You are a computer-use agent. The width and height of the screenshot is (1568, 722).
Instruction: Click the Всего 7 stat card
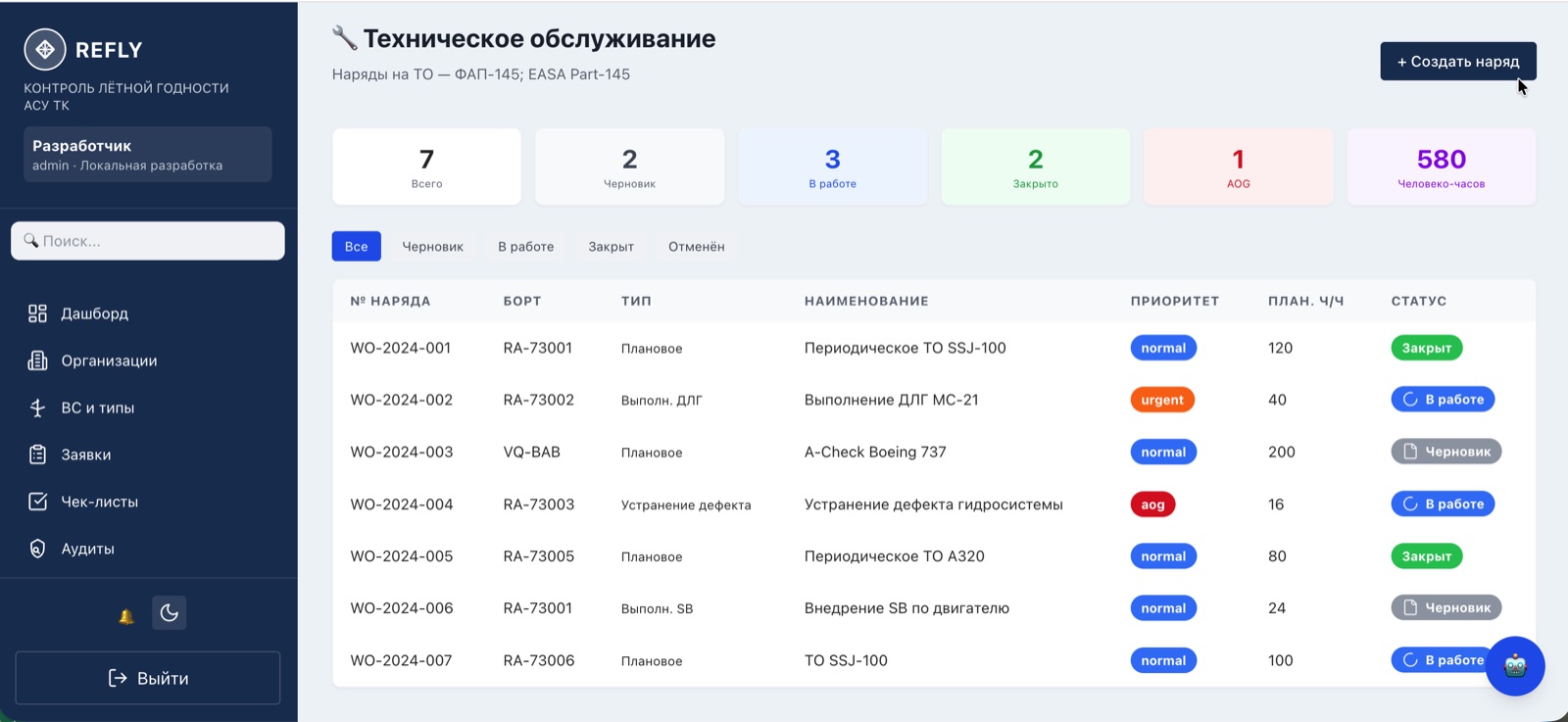pyautogui.click(x=426, y=167)
